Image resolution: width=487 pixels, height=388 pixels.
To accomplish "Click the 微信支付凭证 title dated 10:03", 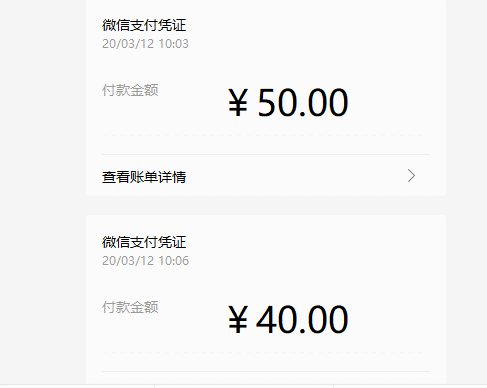I will (144, 25).
